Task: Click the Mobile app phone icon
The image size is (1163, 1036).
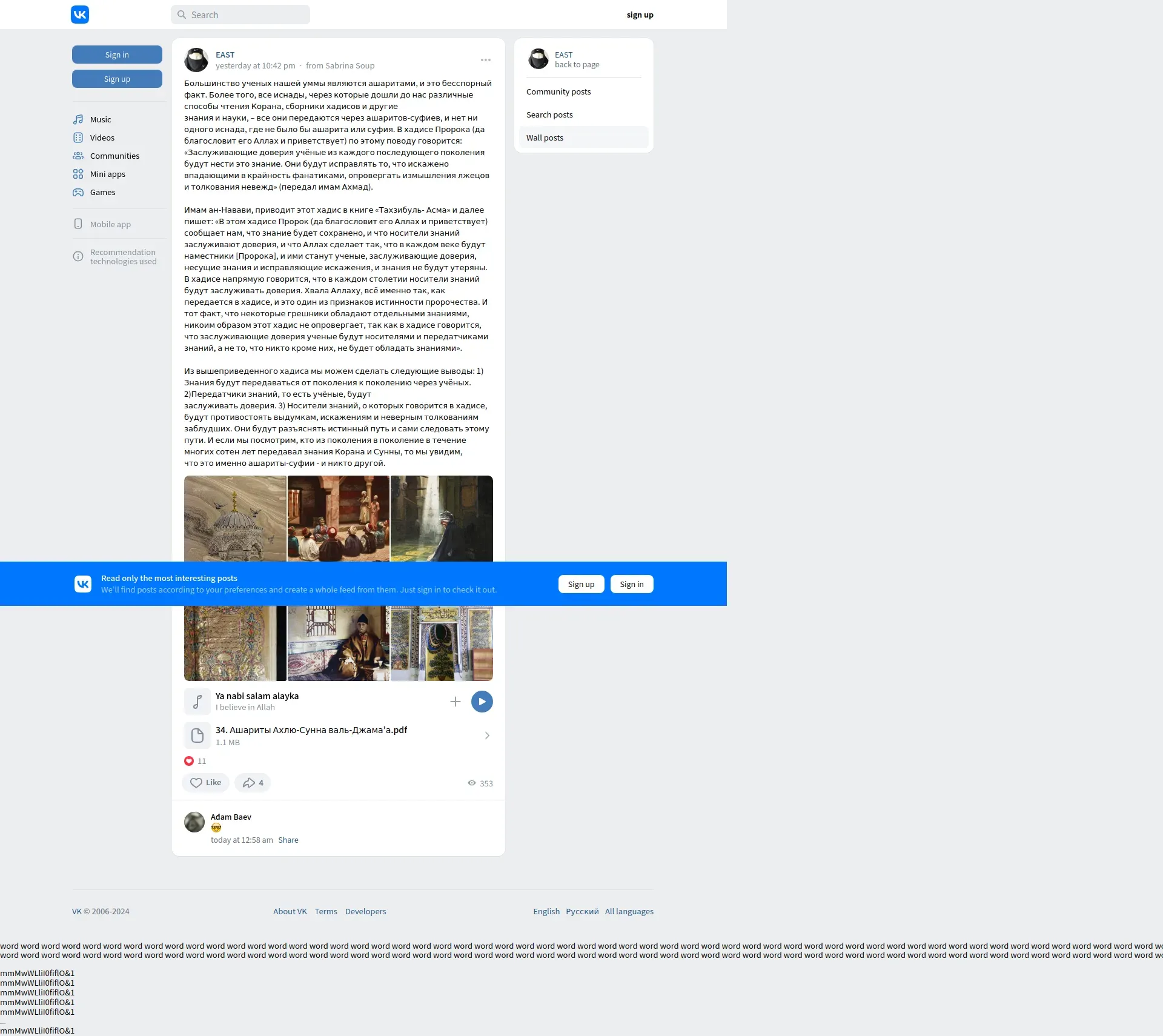Action: 78,224
